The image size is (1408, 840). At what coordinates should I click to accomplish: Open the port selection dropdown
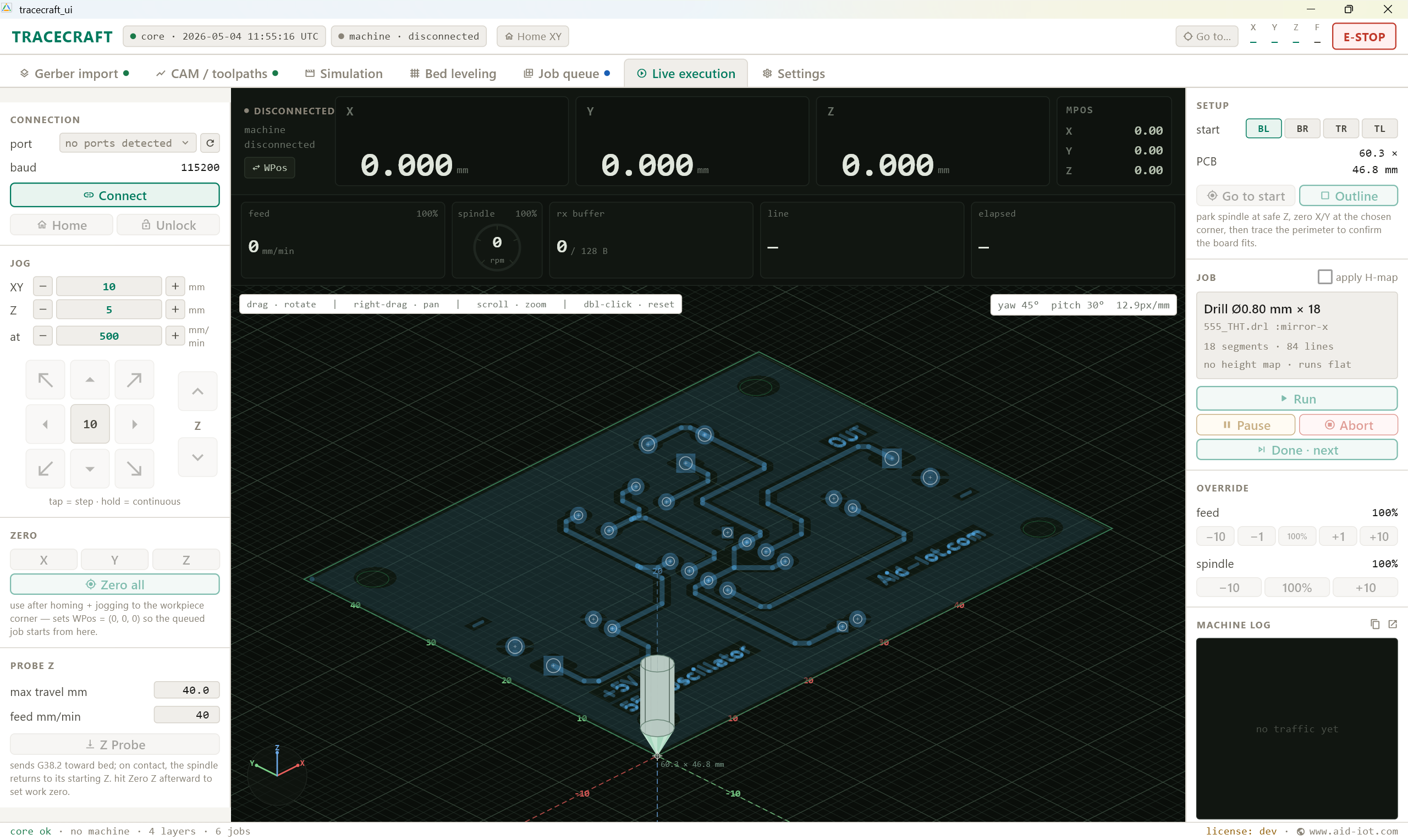[x=128, y=143]
